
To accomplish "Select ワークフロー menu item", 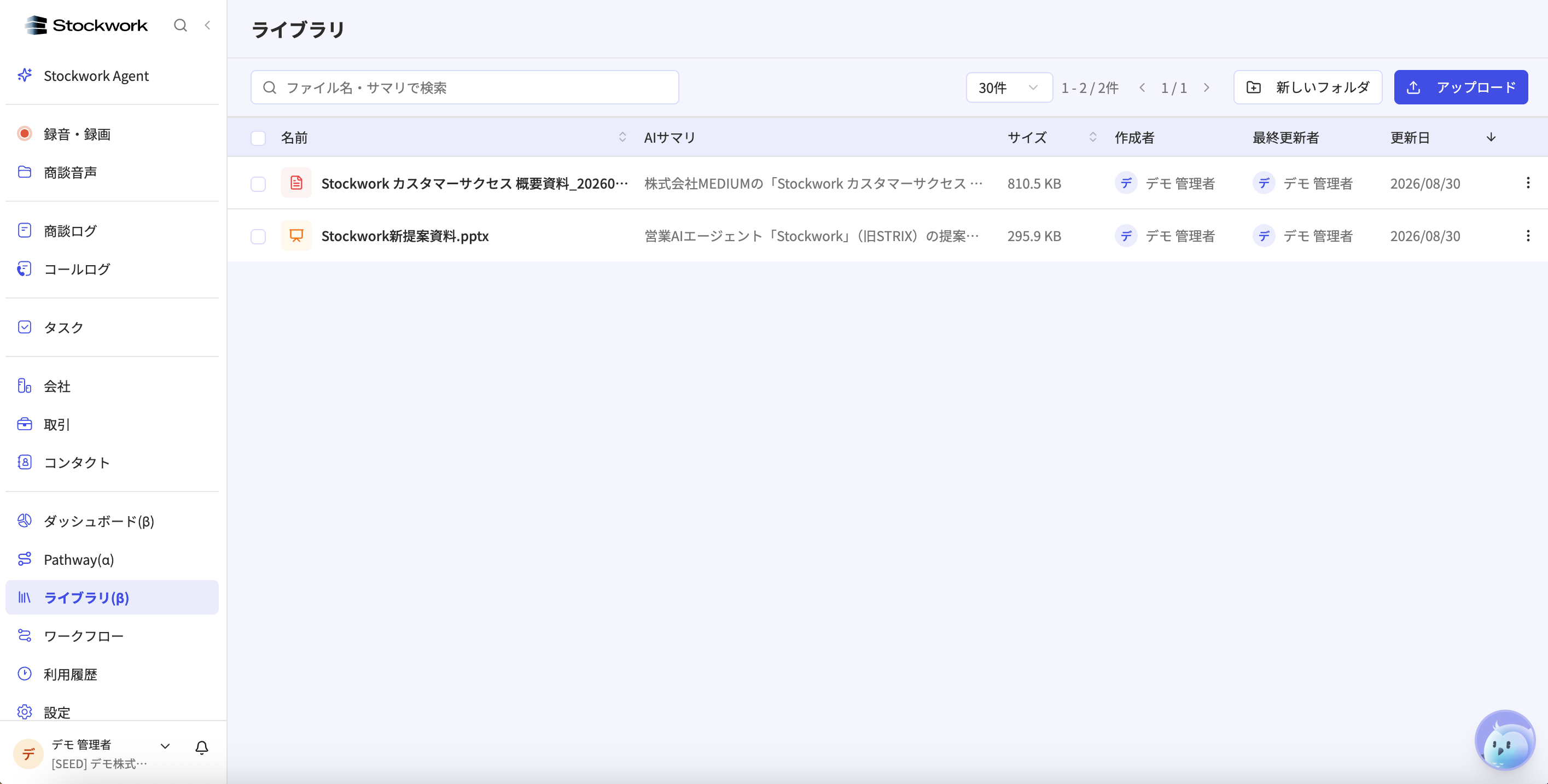I will [x=112, y=636].
